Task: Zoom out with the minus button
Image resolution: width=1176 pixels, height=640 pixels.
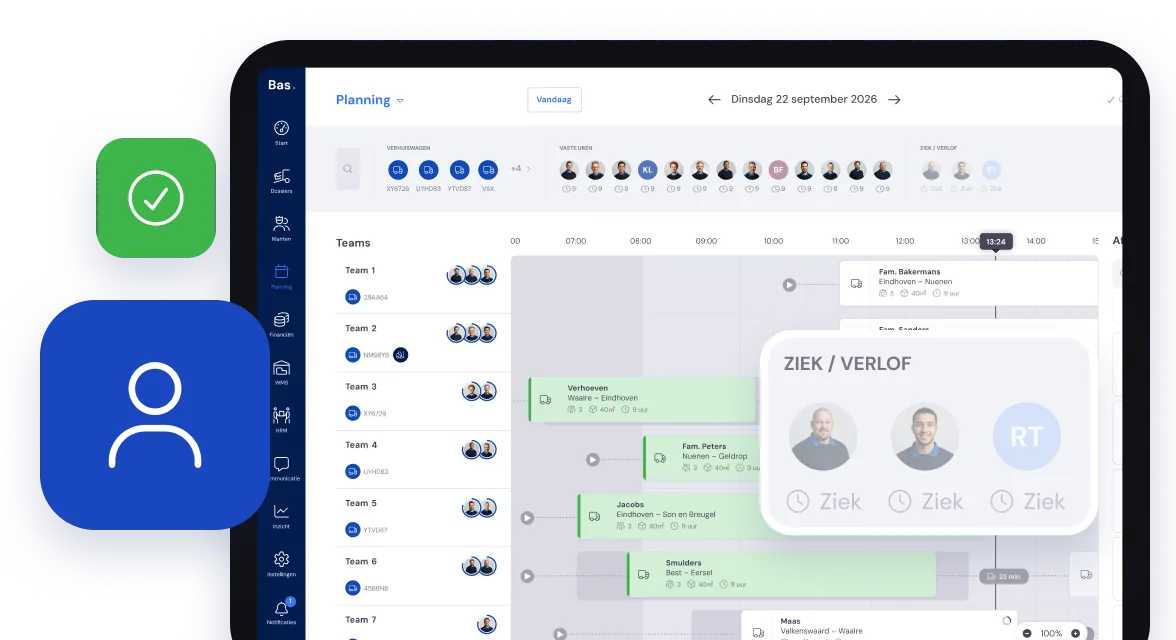Action: pos(1027,633)
